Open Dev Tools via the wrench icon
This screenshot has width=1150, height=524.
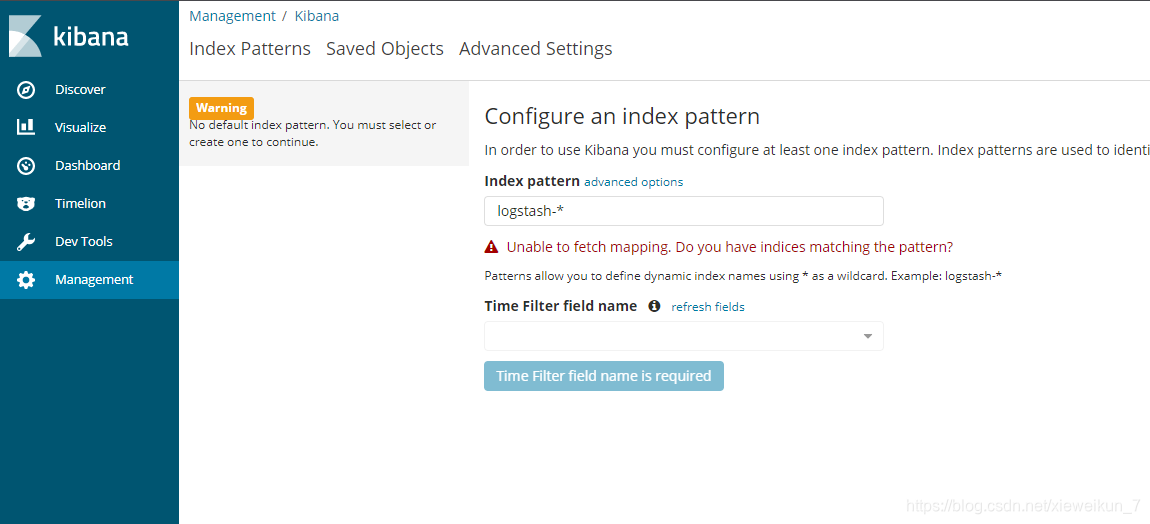(x=26, y=241)
